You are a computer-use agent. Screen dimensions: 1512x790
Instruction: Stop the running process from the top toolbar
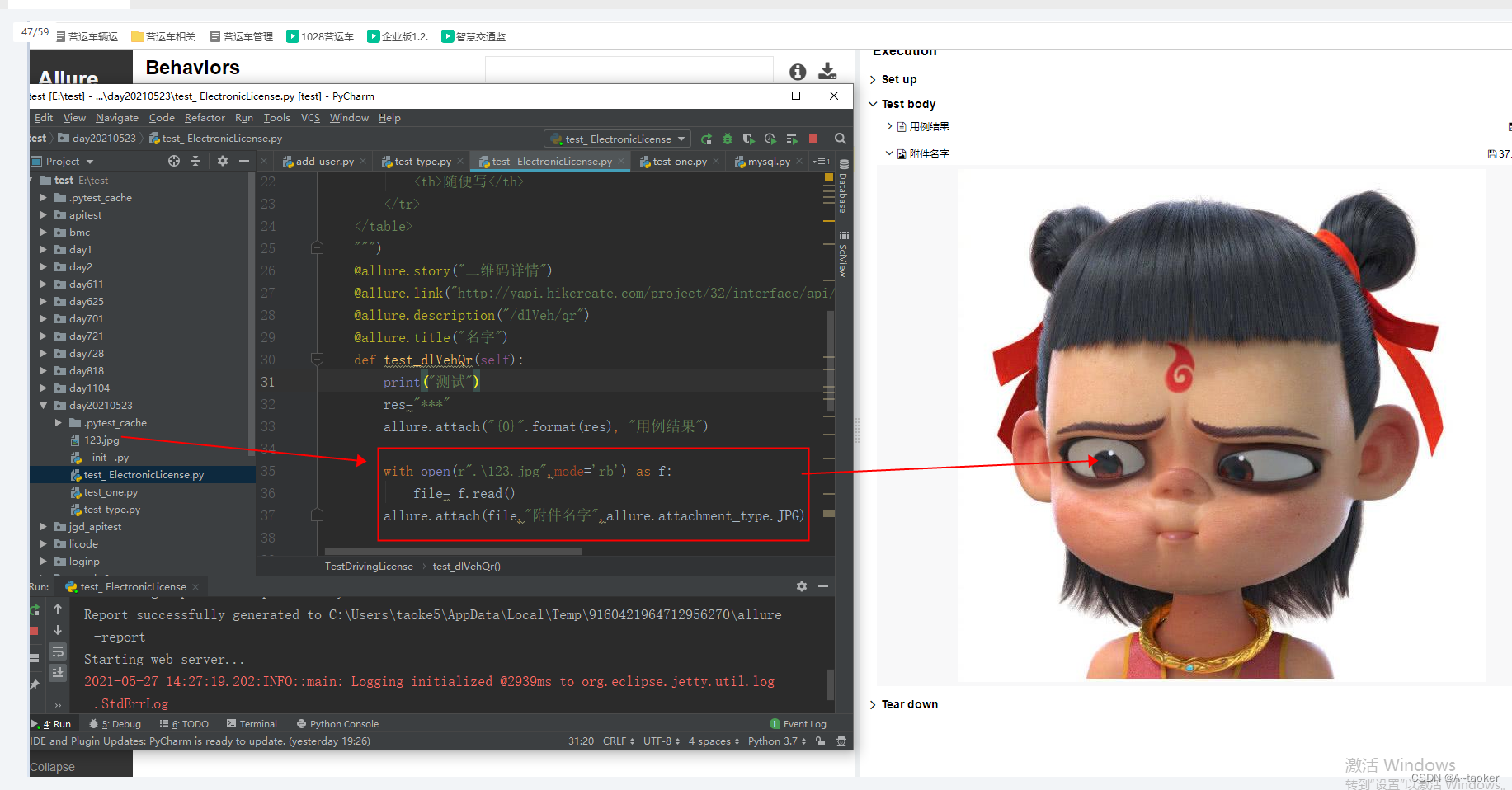click(x=813, y=139)
